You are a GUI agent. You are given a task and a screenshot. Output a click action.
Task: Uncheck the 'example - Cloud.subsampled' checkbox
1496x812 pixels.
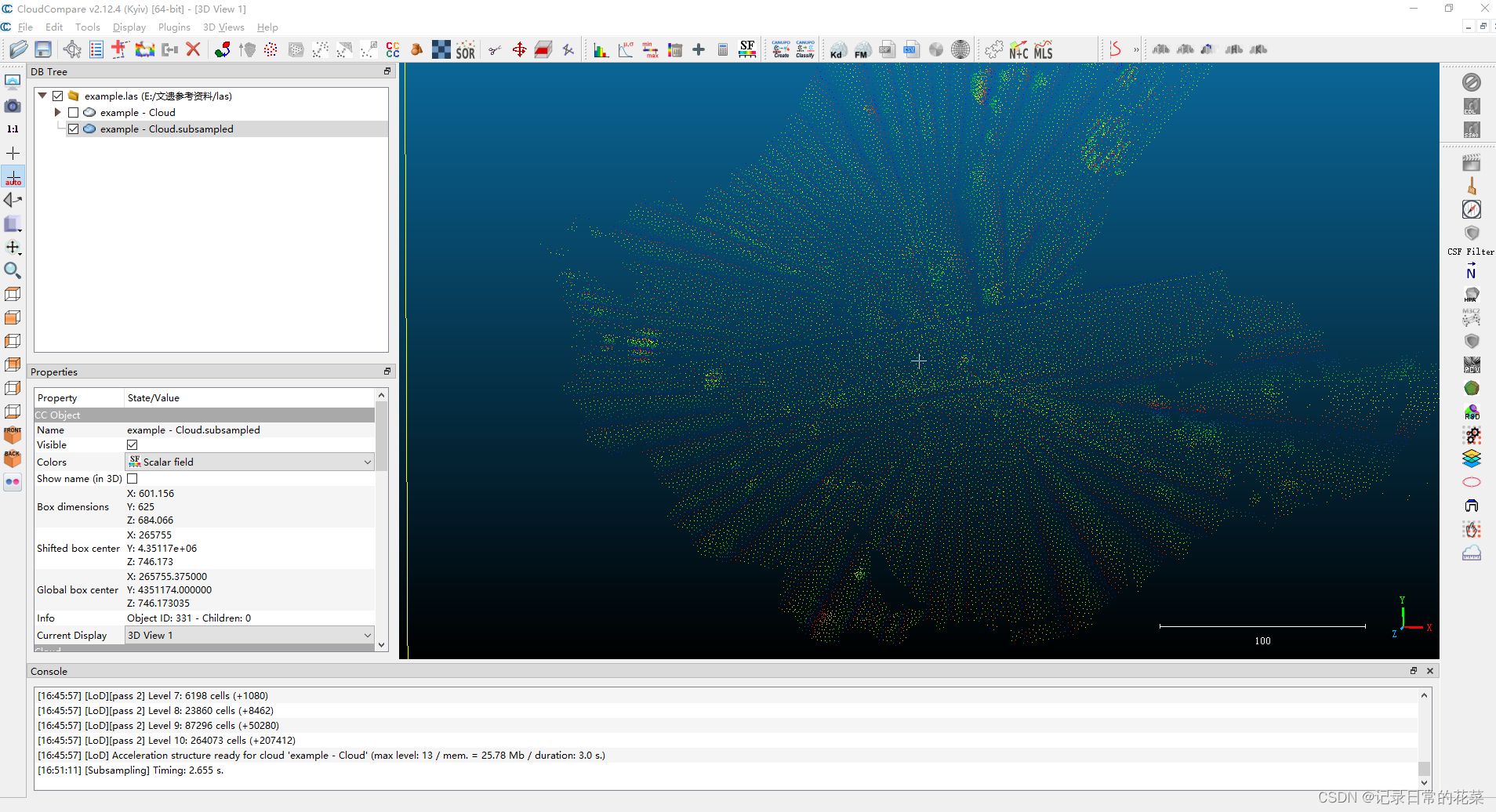click(x=74, y=129)
